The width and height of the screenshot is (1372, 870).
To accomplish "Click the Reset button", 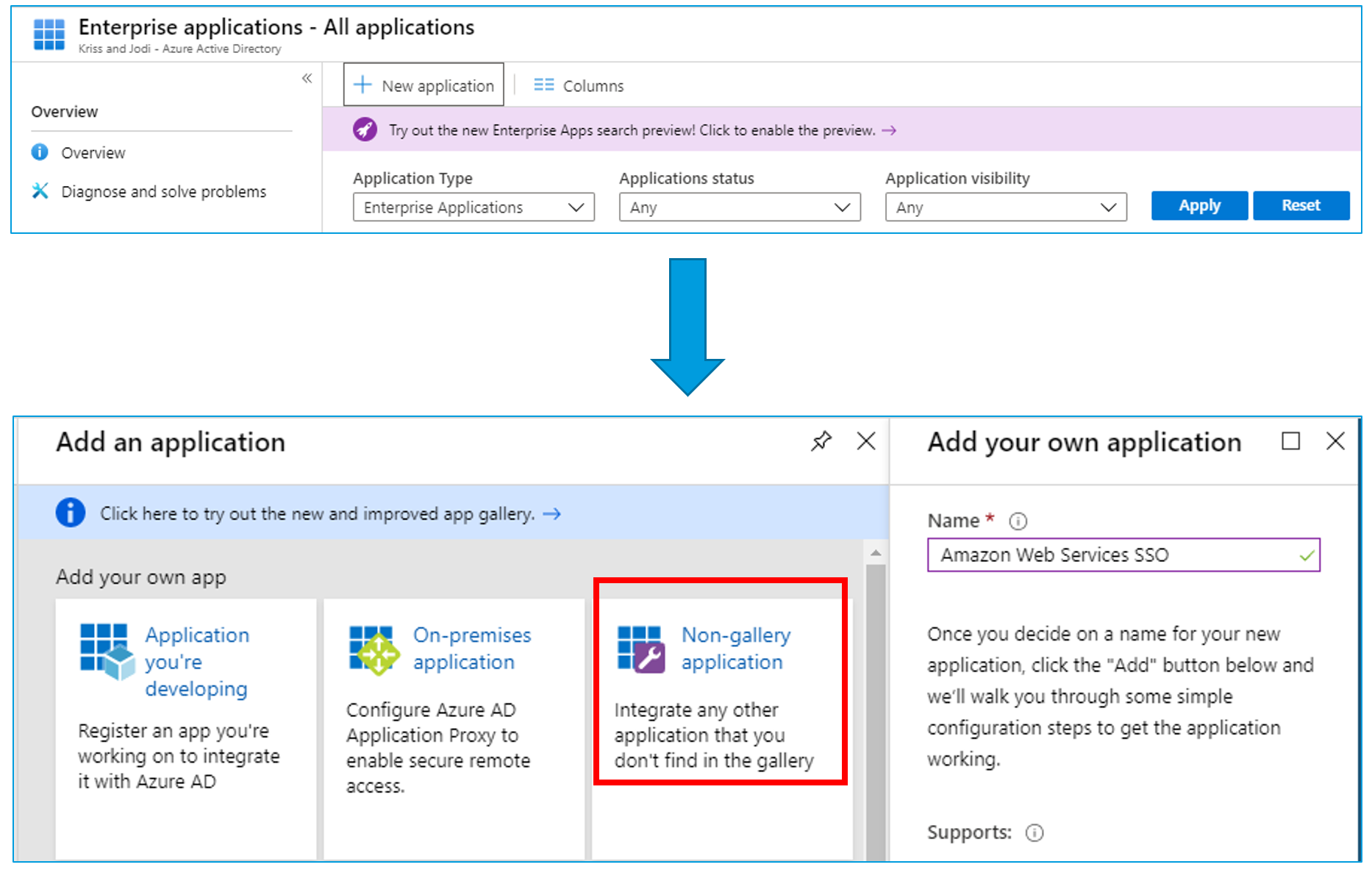I will click(x=1301, y=206).
